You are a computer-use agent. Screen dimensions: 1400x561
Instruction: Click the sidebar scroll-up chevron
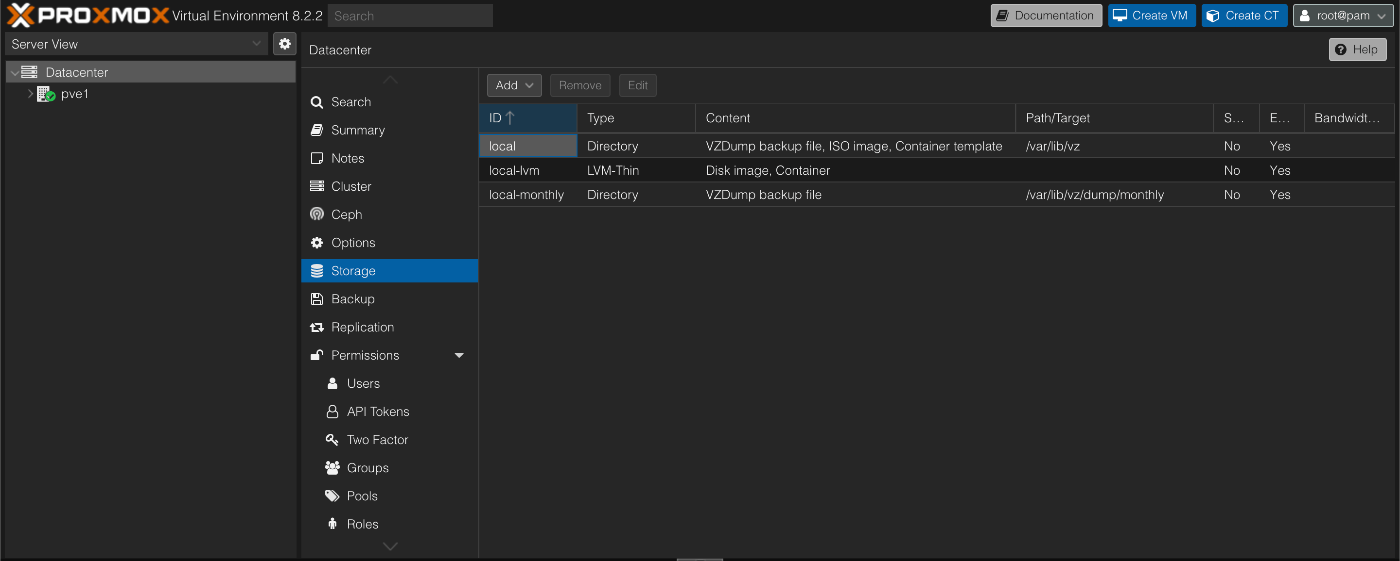tap(390, 80)
